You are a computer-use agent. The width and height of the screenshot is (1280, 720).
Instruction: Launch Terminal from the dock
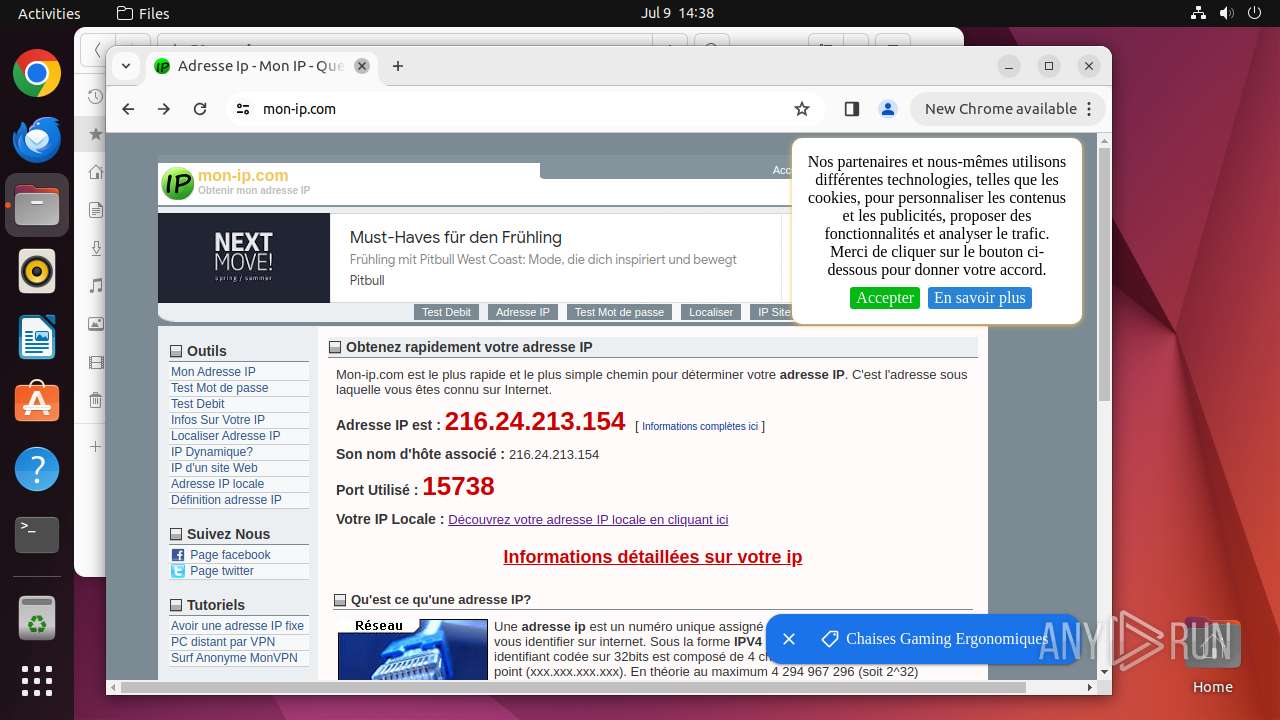[37, 535]
